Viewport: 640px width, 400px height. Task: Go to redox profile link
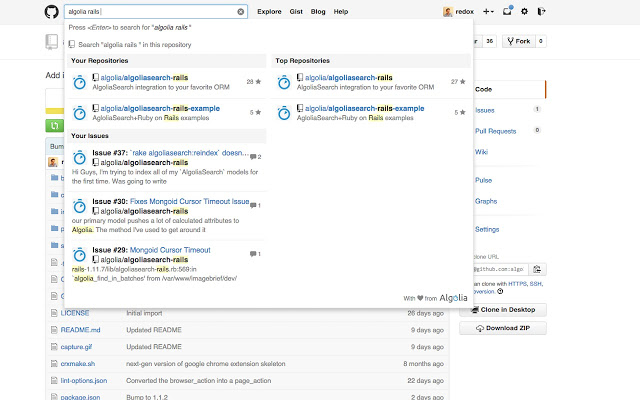coord(464,12)
